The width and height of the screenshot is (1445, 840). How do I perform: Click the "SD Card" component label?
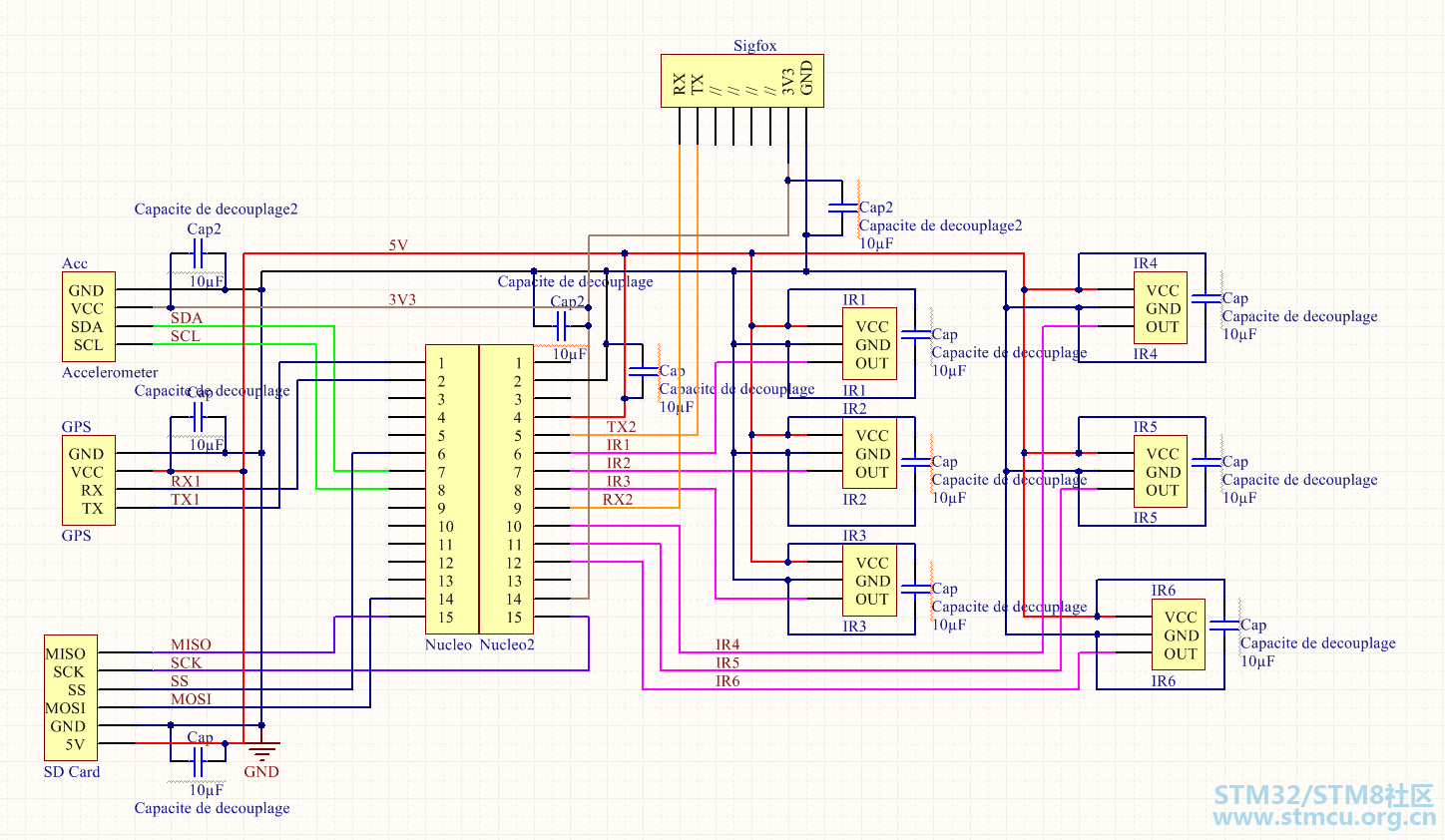point(72,772)
